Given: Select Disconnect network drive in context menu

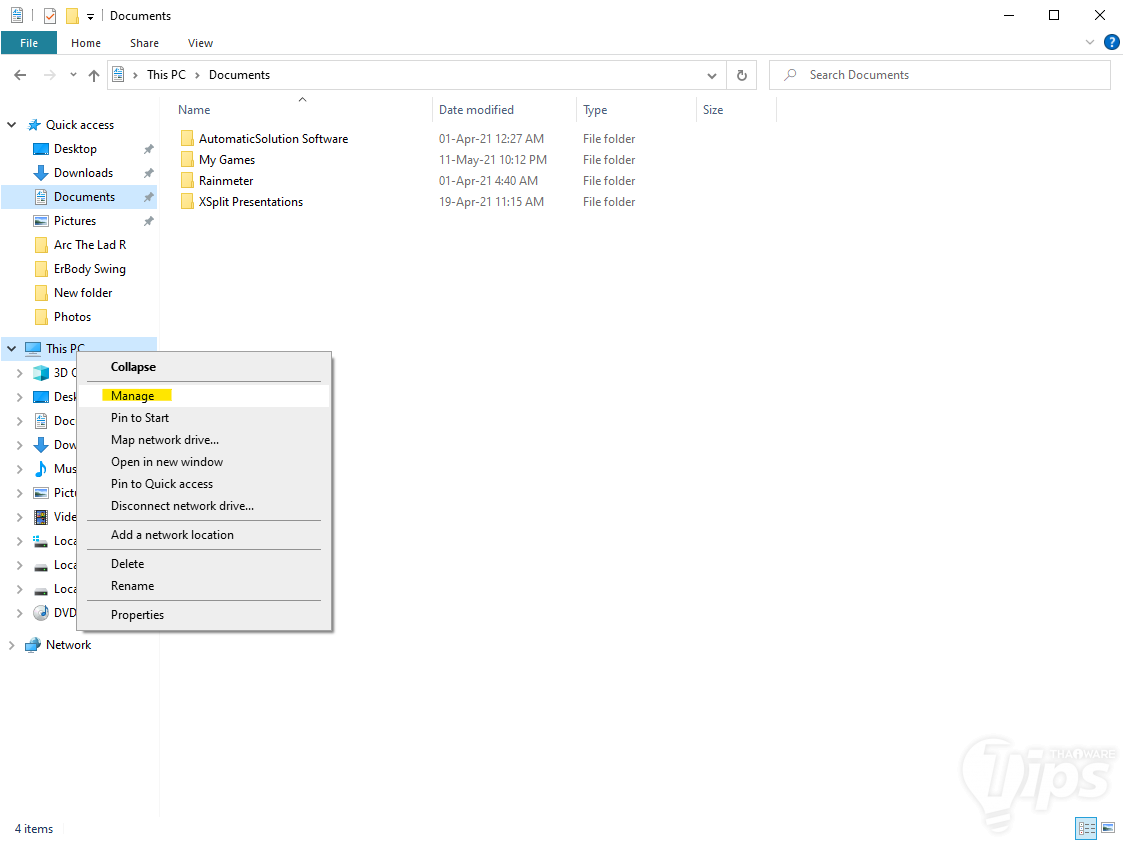Looking at the screenshot, I should click(x=204, y=506).
